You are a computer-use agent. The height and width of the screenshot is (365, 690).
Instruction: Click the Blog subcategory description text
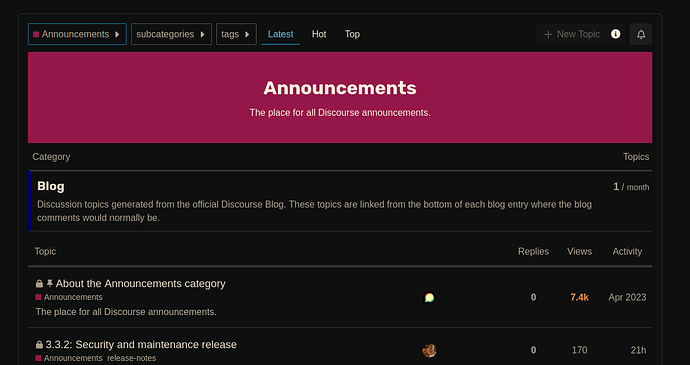(x=314, y=211)
